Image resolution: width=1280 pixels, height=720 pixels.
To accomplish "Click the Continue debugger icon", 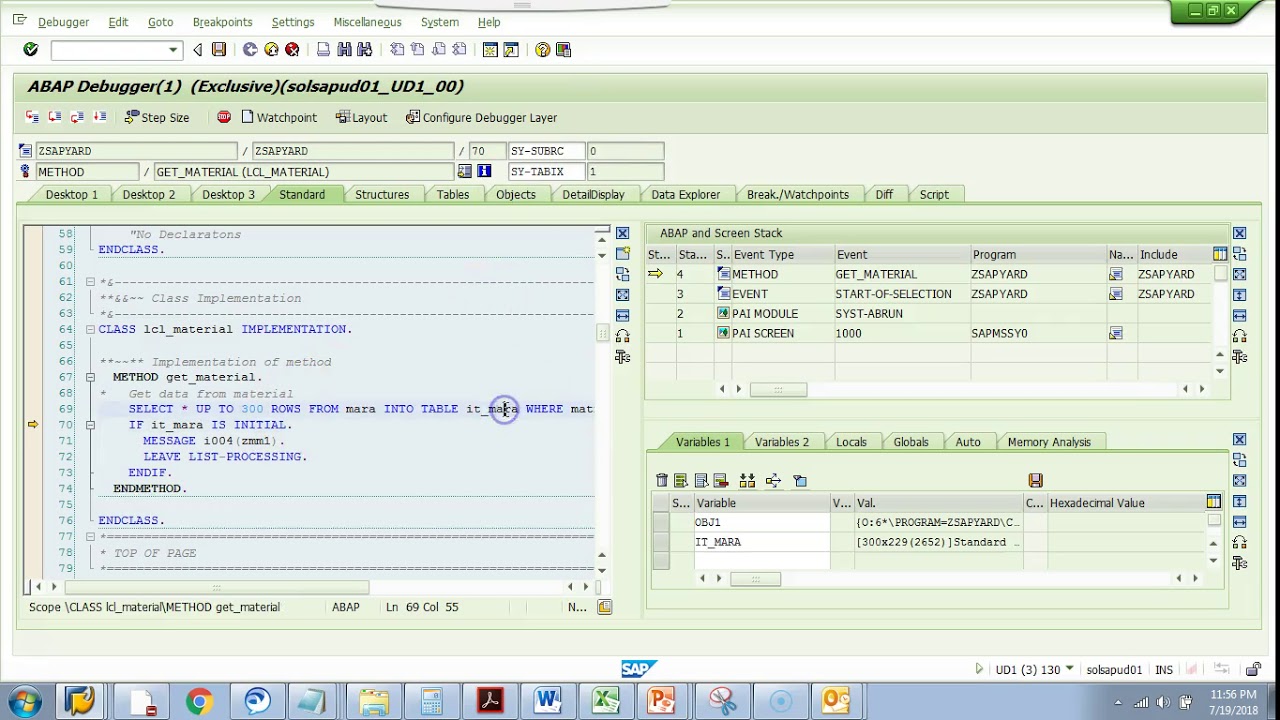I will pos(99,117).
